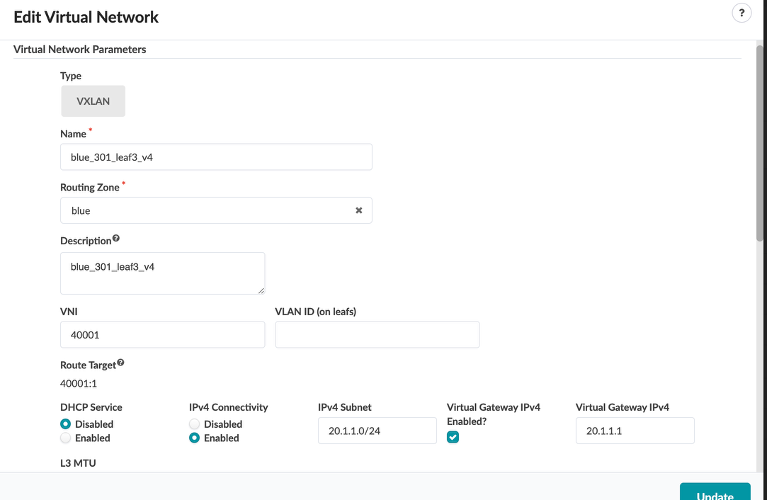Toggle Virtual Gateway IPv4 Enabled checkbox
Viewport: 768px width, 500px height.
(x=453, y=438)
